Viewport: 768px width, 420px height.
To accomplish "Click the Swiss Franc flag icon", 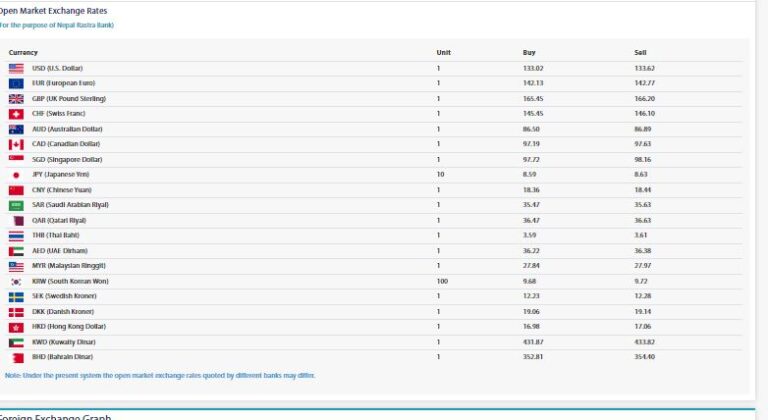I will coord(16,114).
